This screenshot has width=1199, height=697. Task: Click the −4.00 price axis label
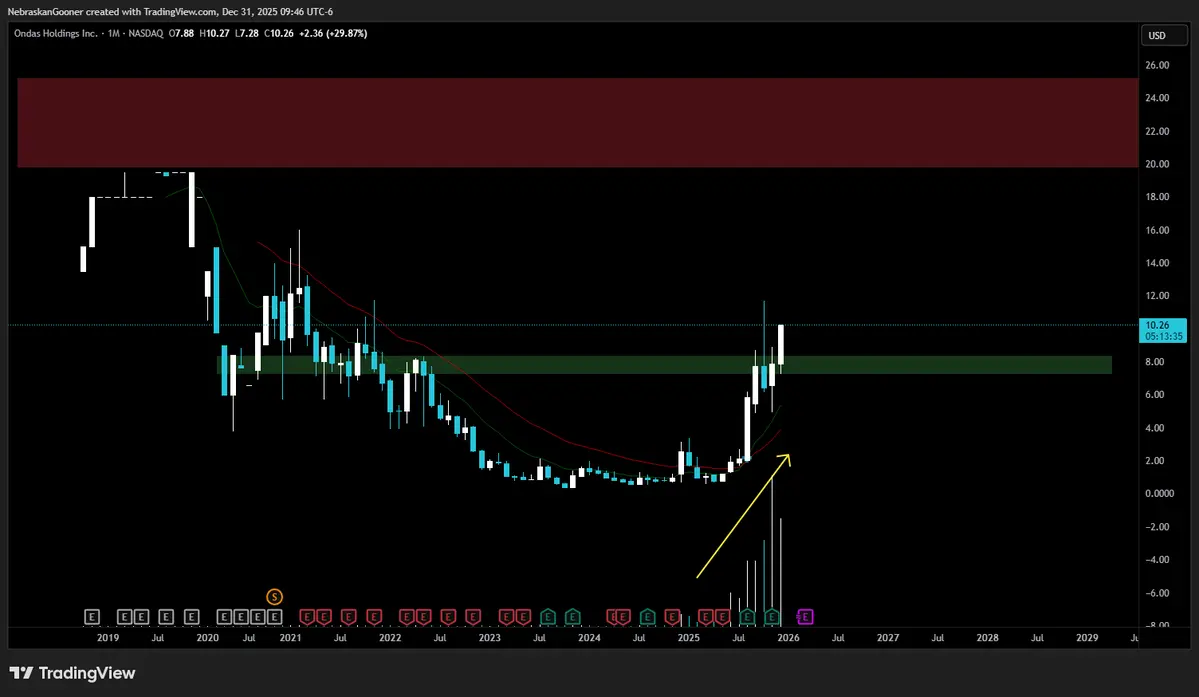tap(1157, 559)
